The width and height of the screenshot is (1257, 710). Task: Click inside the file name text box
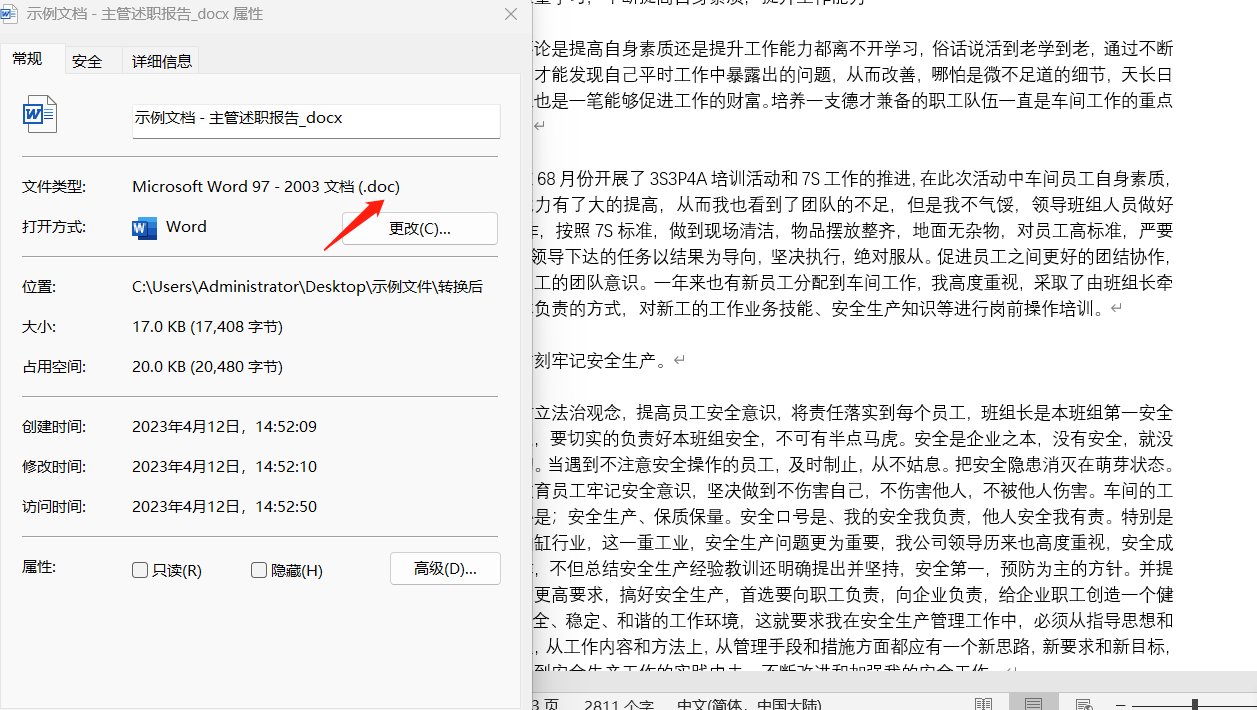[x=315, y=121]
